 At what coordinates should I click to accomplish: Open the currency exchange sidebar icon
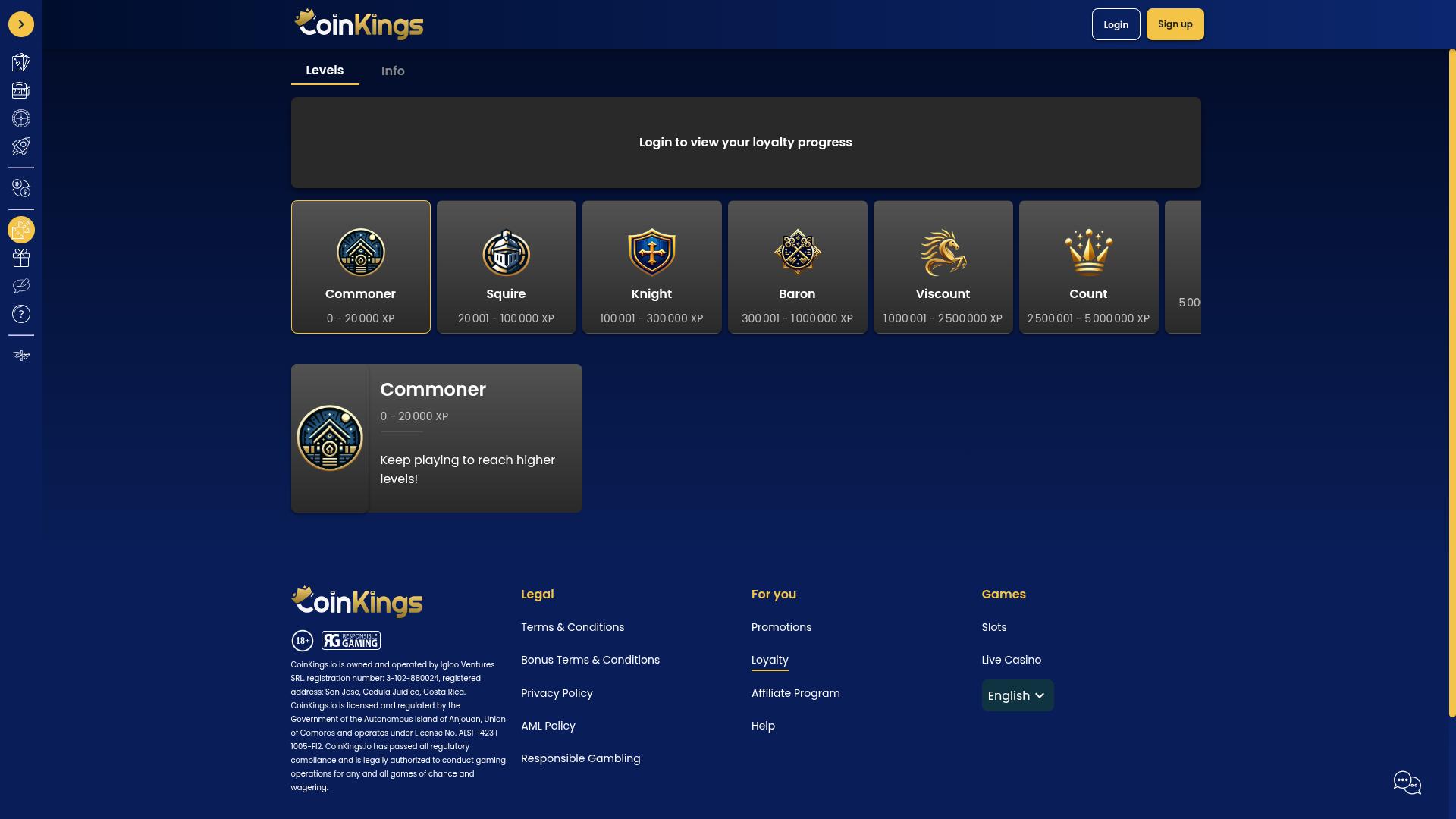[x=21, y=187]
